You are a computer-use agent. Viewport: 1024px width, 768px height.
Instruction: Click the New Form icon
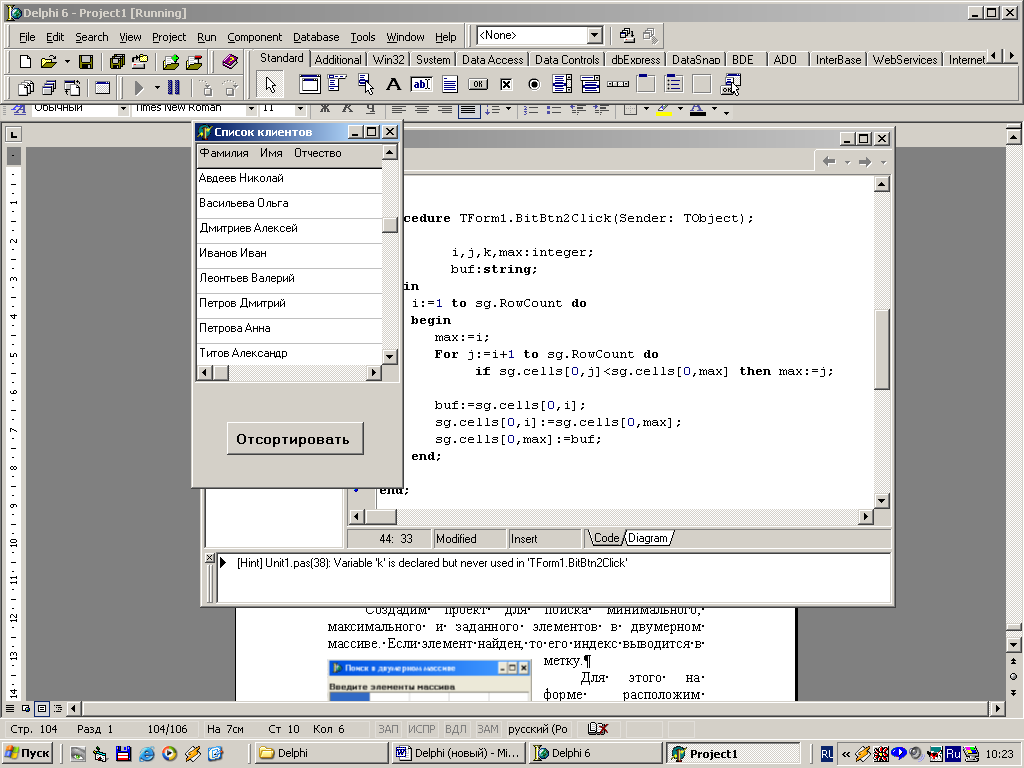(x=103, y=88)
